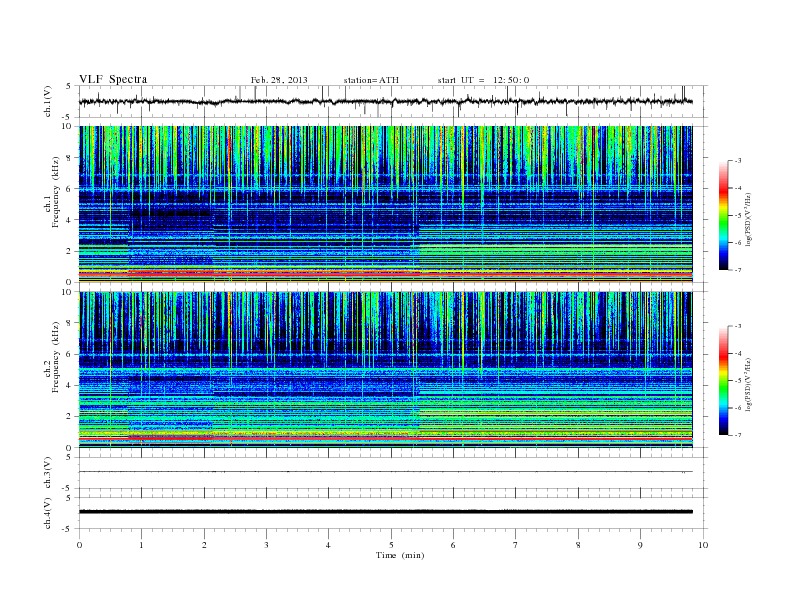Viewport: 792px width, 612px height.
Task: Click the 'ch.4(V)' axis label
Action: coord(47,513)
